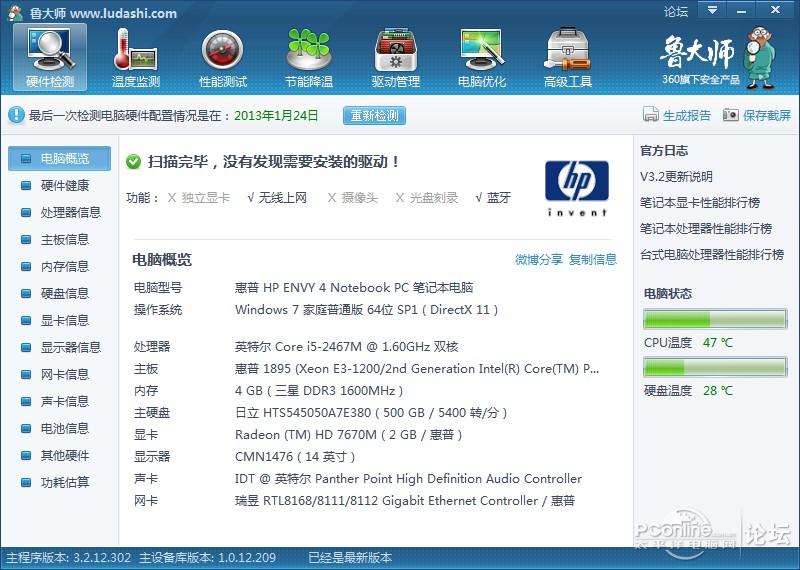Click the CPU温度 green progress bar
This screenshot has width=800, height=570.
tap(715, 319)
